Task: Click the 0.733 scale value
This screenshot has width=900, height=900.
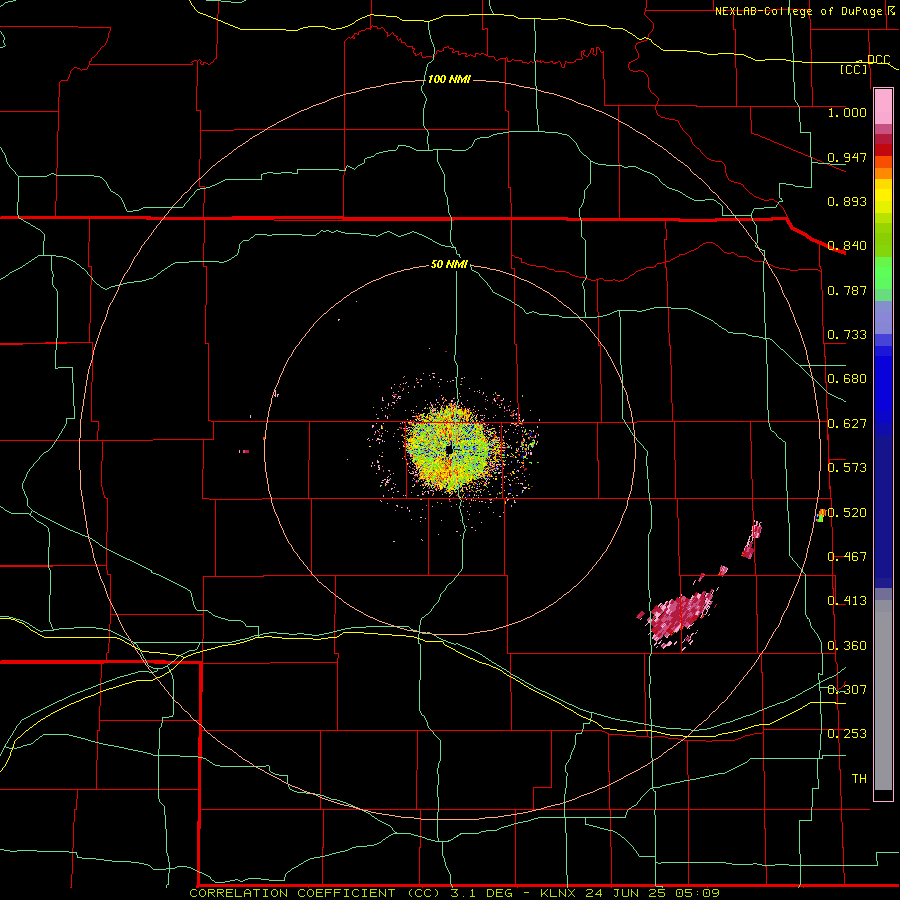Action: (x=847, y=335)
